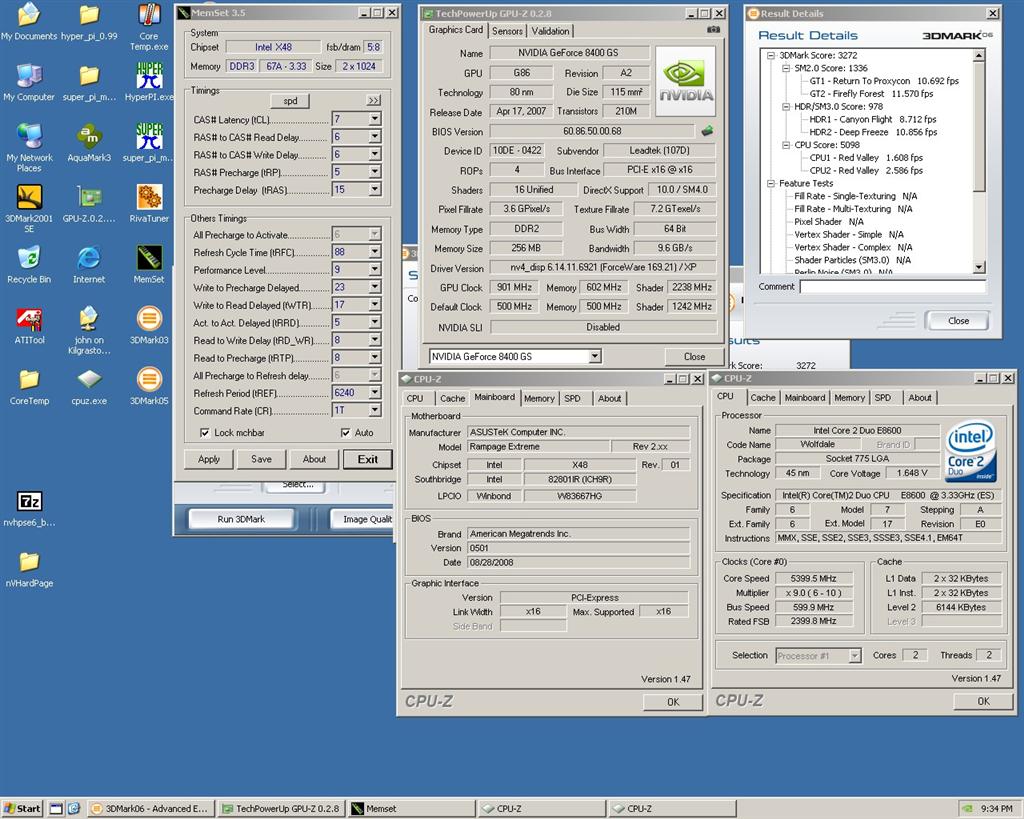Click the GPU-Z screenshot camera icon
Screen dimensions: 1024x819
click(x=713, y=30)
